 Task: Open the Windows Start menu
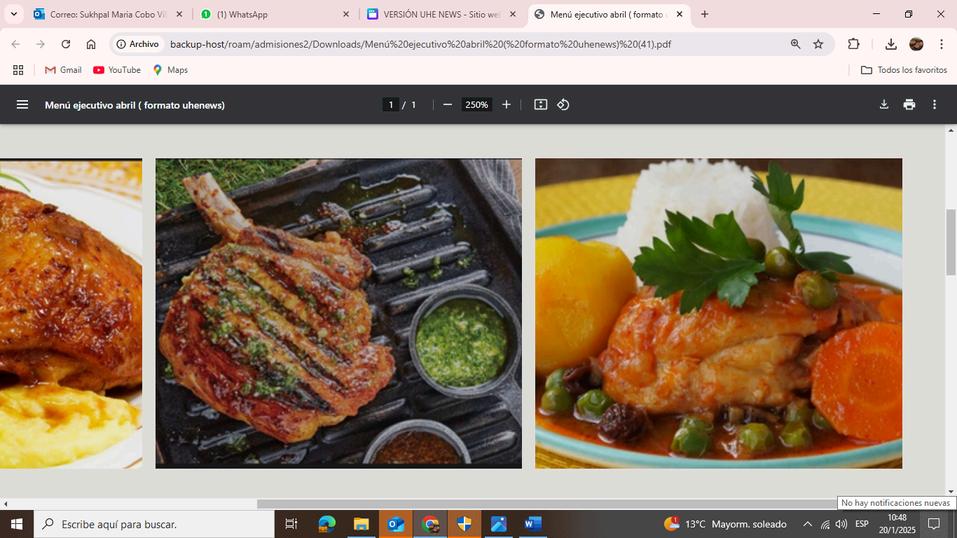pos(16,524)
